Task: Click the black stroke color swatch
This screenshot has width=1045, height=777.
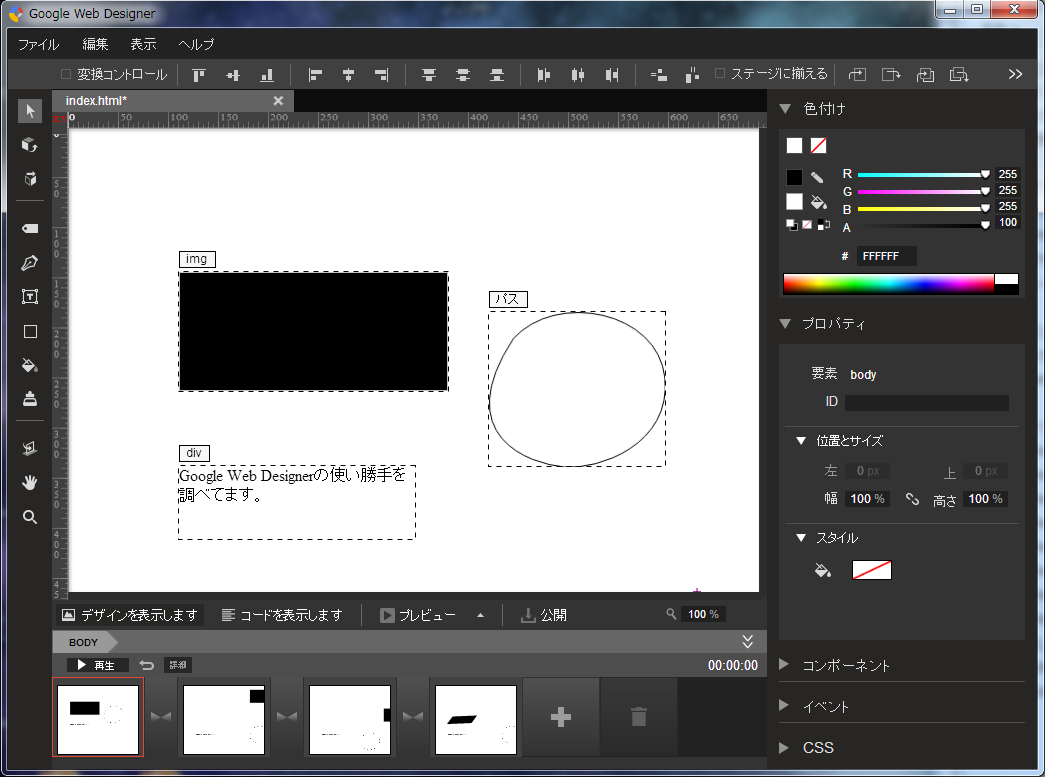Action: 794,177
